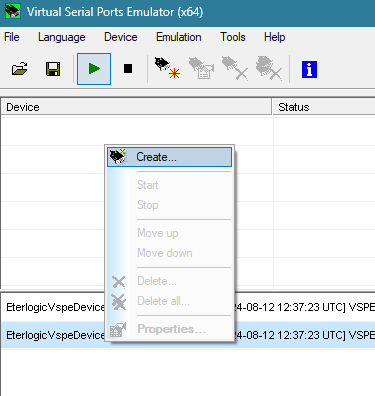The width and height of the screenshot is (375, 396).
Task: Stop emulation with black square button
Action: pos(128,69)
